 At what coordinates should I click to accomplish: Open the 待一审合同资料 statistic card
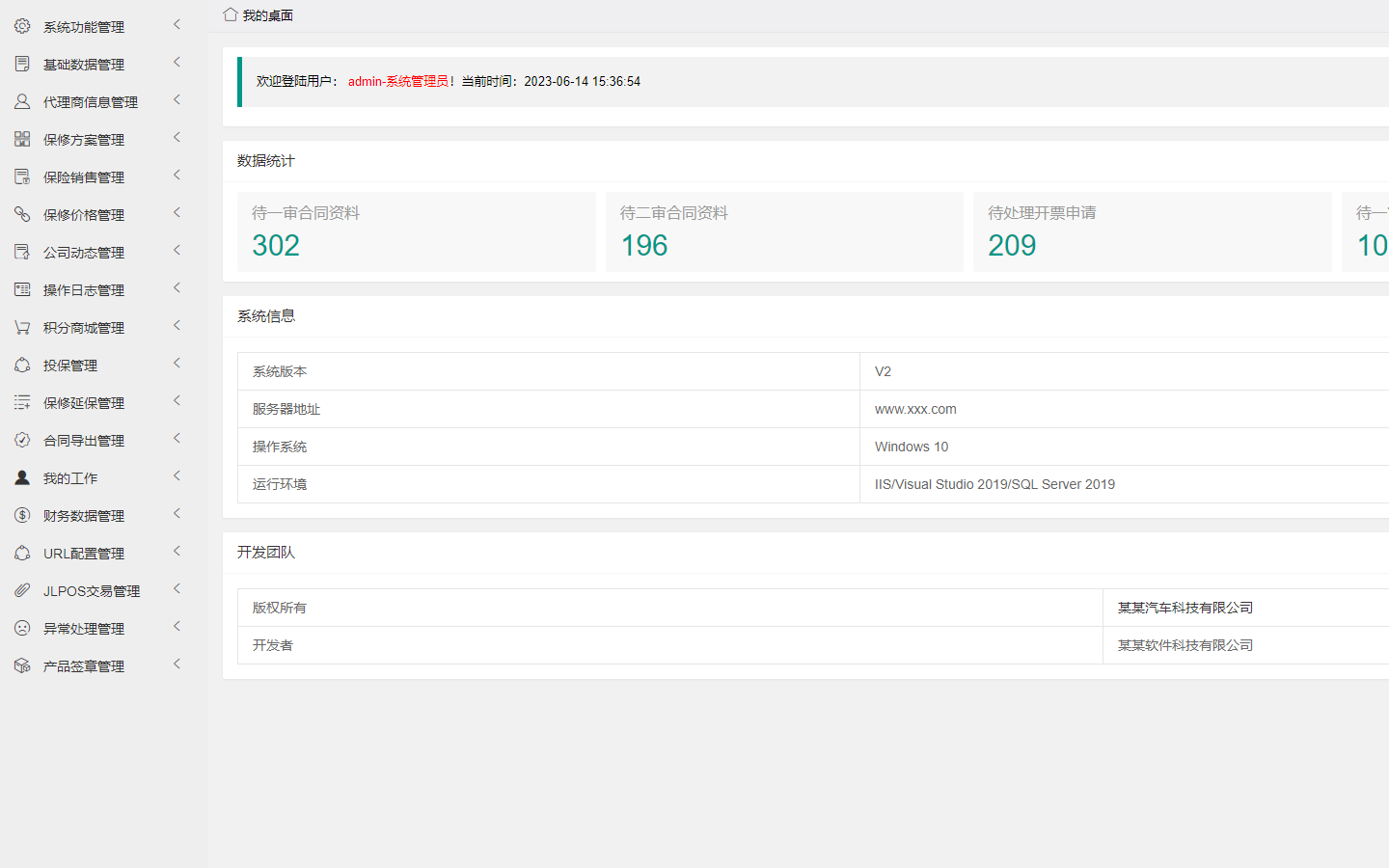tap(416, 231)
